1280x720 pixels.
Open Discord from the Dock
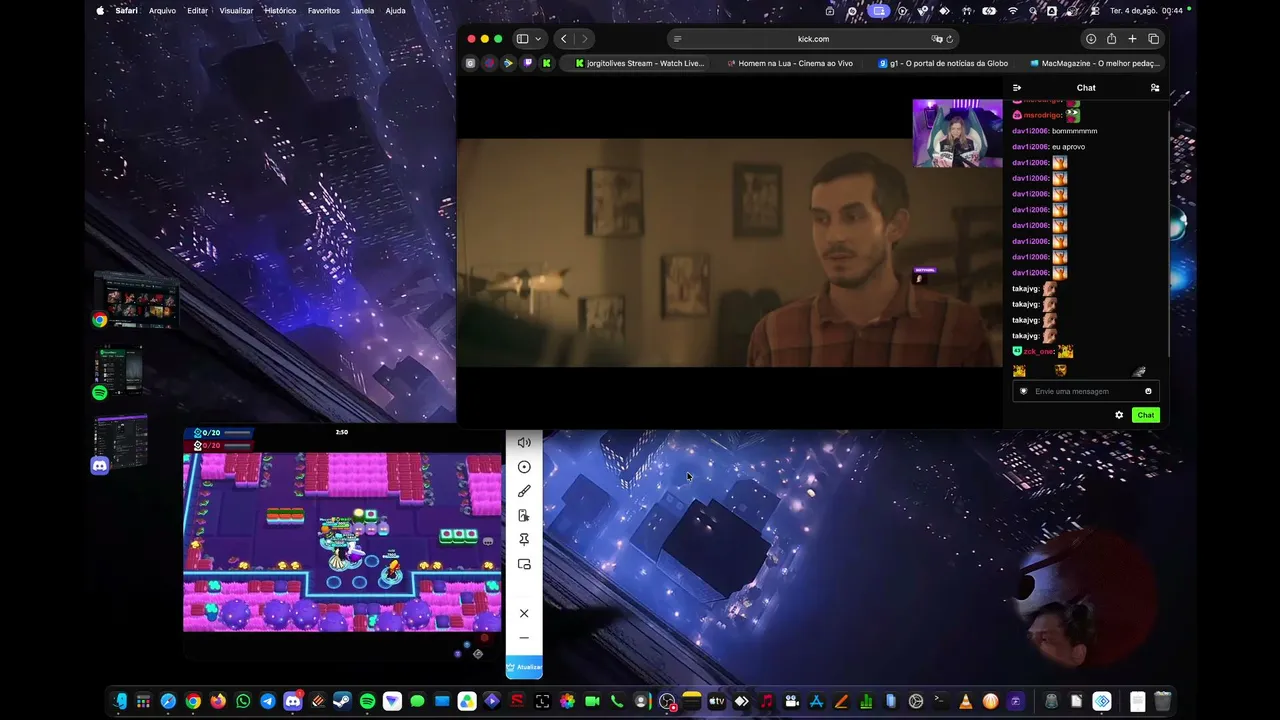click(x=293, y=701)
